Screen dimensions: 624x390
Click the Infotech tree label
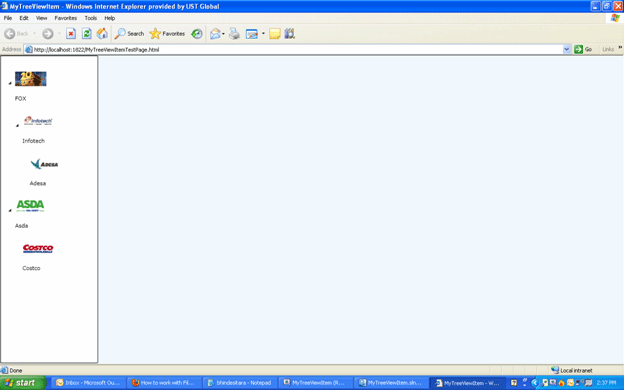click(33, 141)
